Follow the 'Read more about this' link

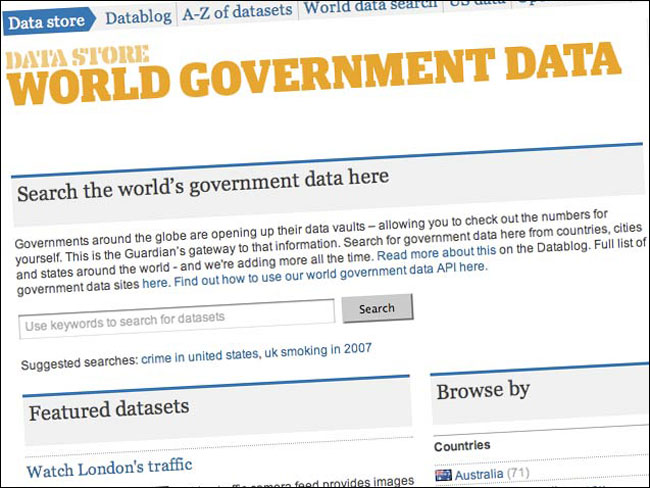click(436, 253)
